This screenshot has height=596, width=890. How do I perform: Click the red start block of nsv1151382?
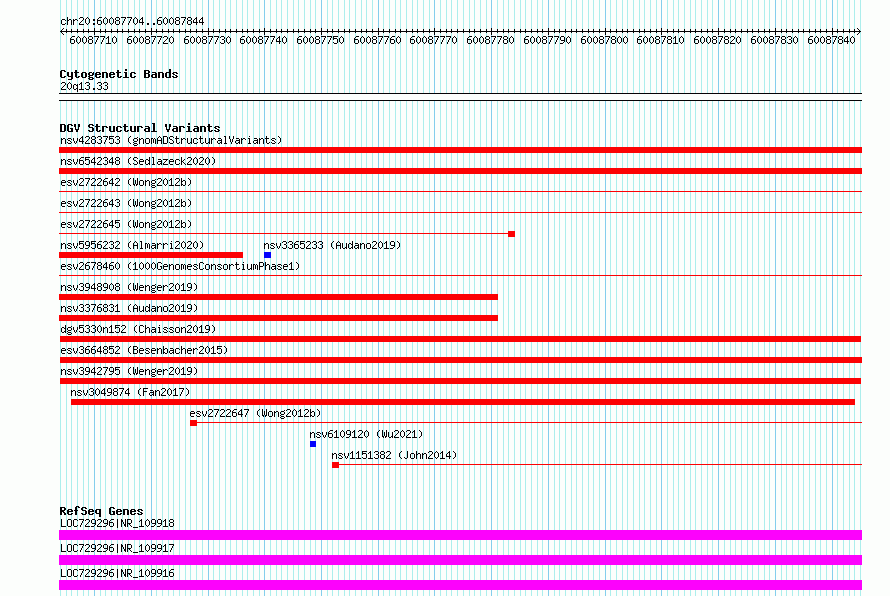[x=335, y=465]
